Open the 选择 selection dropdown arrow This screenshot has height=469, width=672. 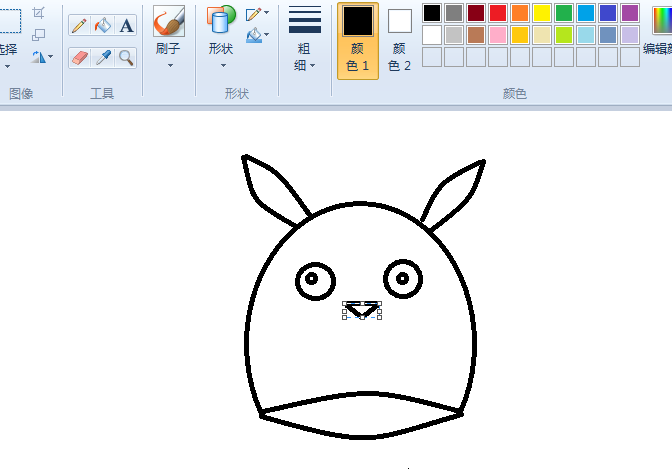tap(7, 66)
